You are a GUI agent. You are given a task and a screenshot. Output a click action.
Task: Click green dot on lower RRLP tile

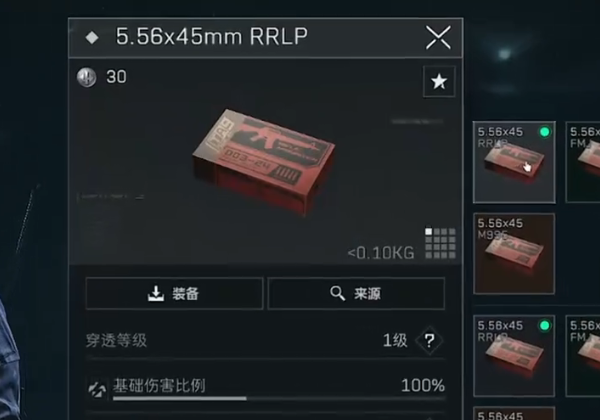(x=545, y=326)
